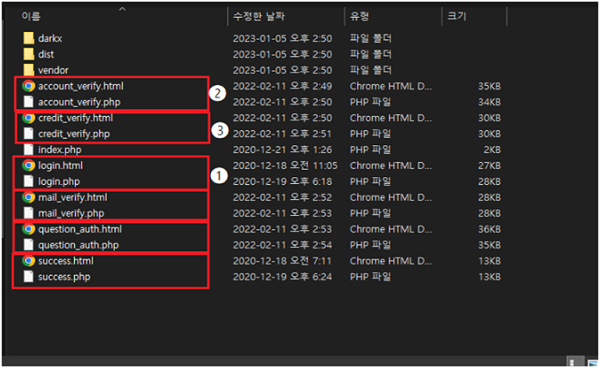Click Chrome icon of mail_verify.html
Image resolution: width=600 pixels, height=368 pixels.
pyautogui.click(x=28, y=197)
